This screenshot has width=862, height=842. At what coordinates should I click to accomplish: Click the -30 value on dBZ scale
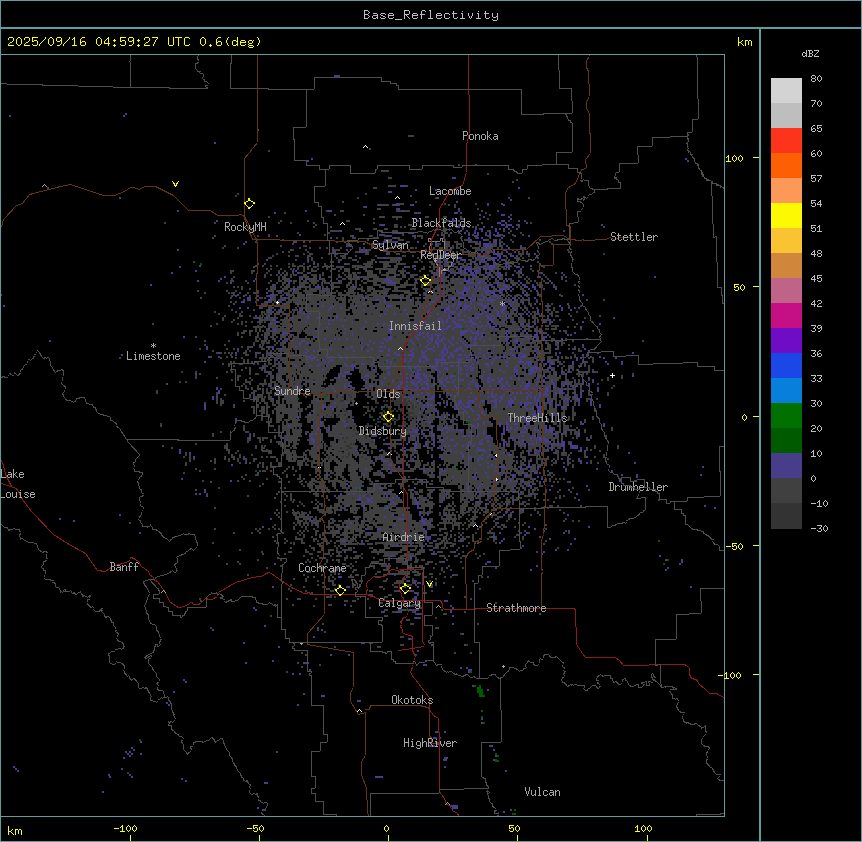(x=819, y=529)
